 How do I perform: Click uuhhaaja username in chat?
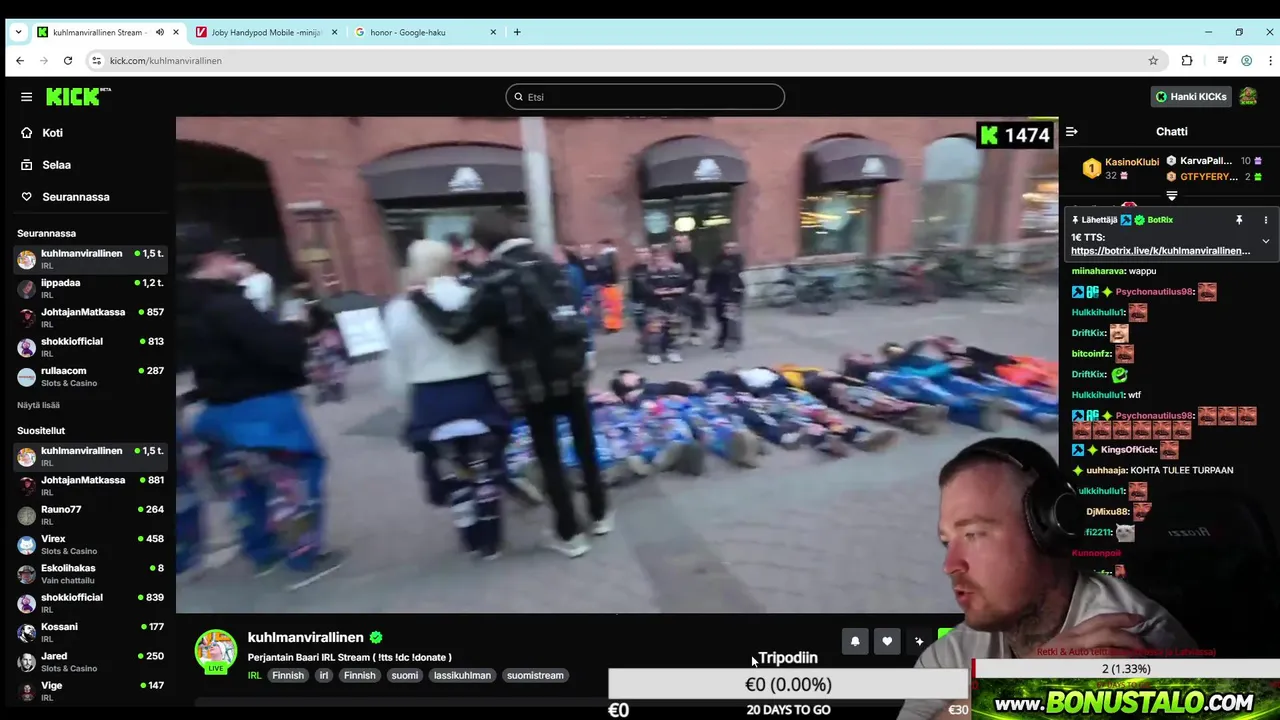1106,470
